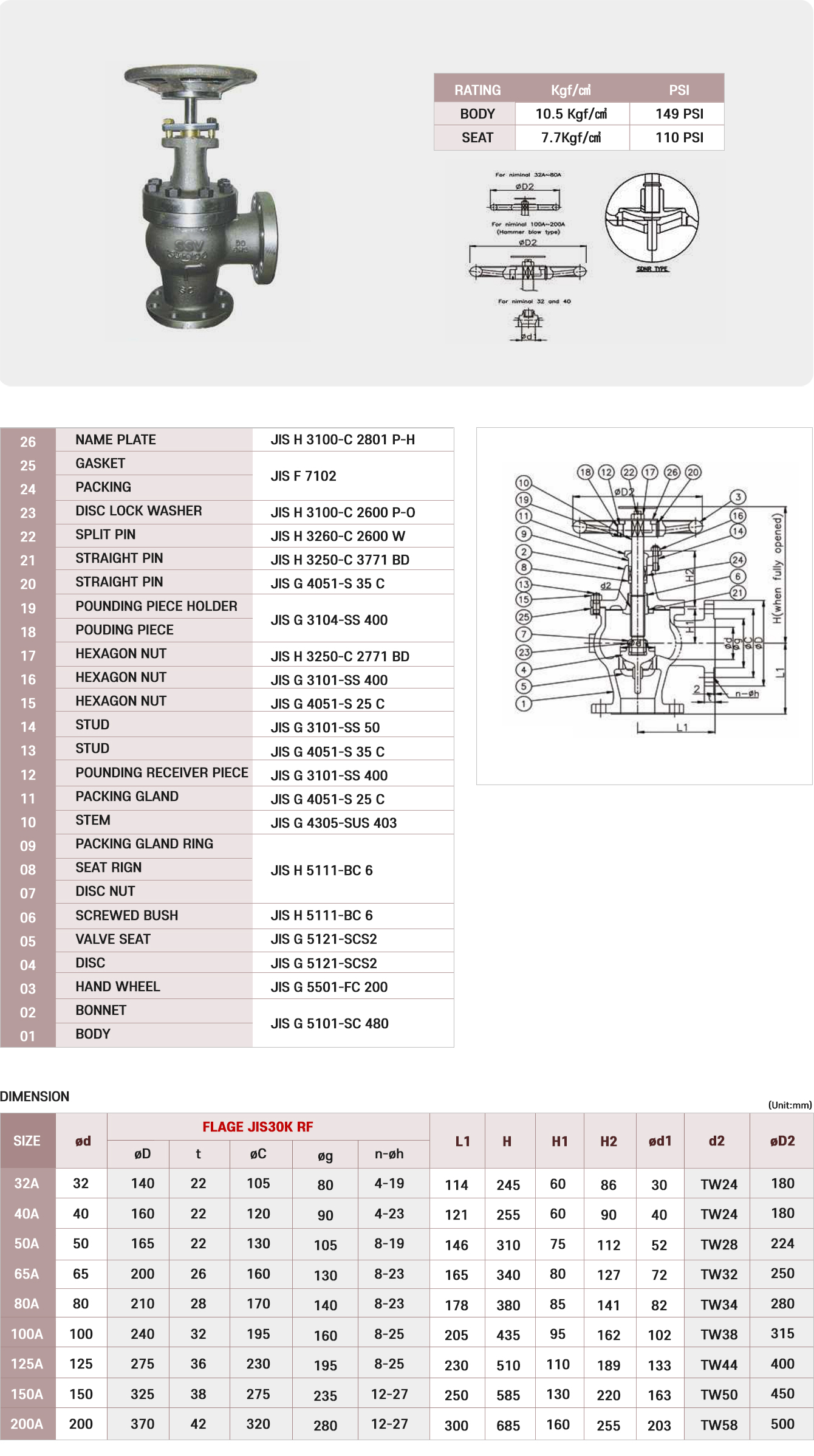The width and height of the screenshot is (814, 1456).
Task: Click the 'øD2' column header
Action: click(782, 1142)
